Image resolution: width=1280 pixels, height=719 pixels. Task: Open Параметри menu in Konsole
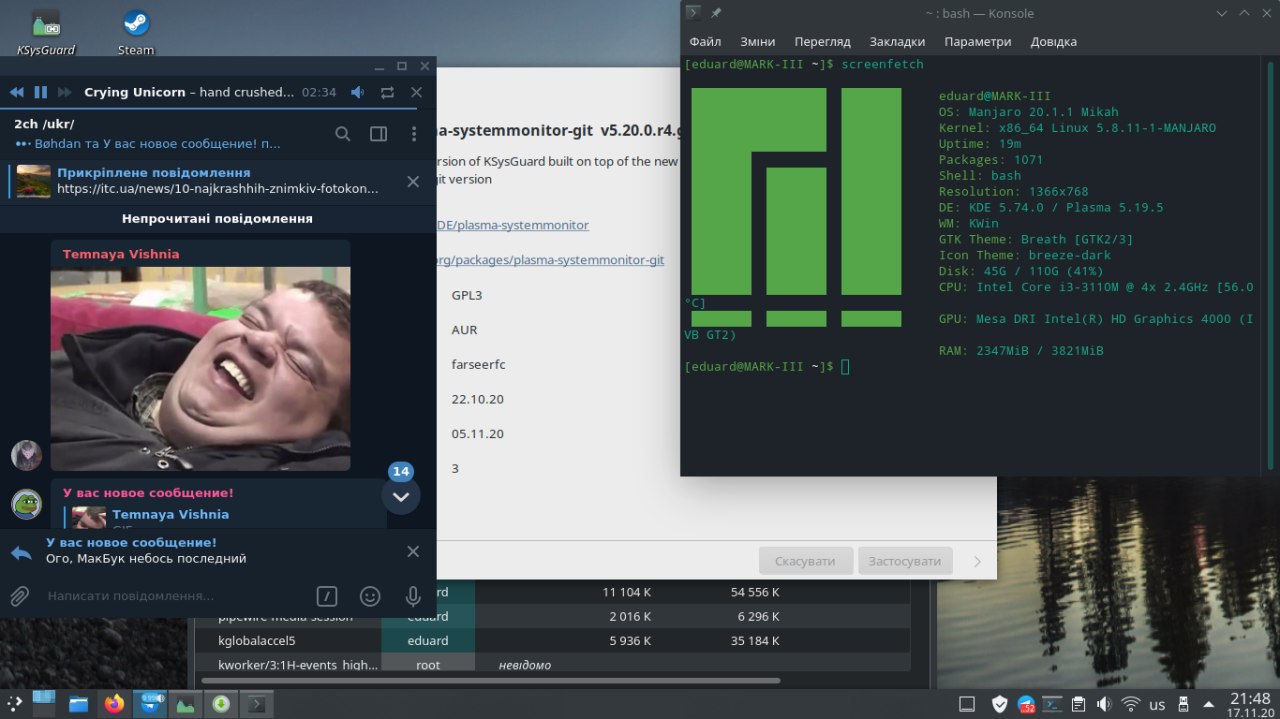coord(977,42)
